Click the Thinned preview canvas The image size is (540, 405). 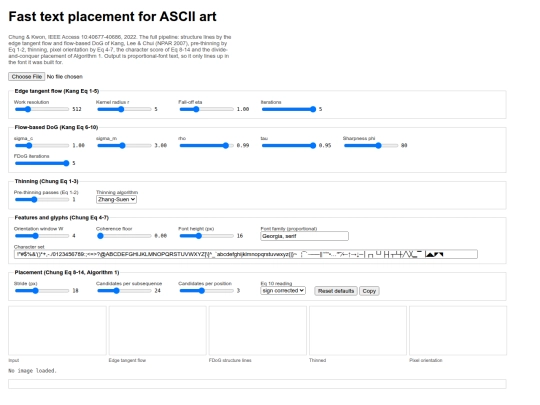click(358, 331)
